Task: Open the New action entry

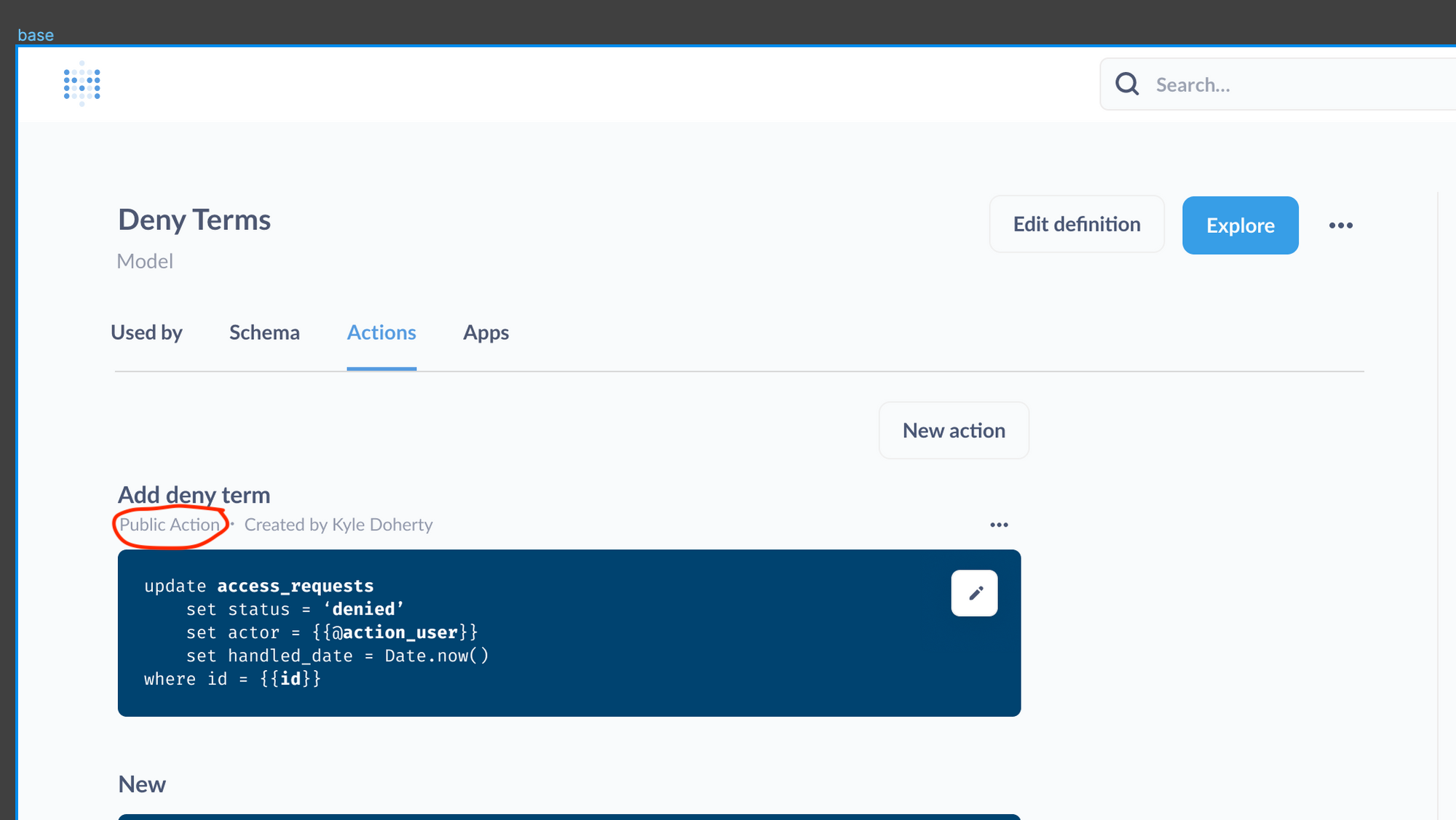Action: [142, 784]
